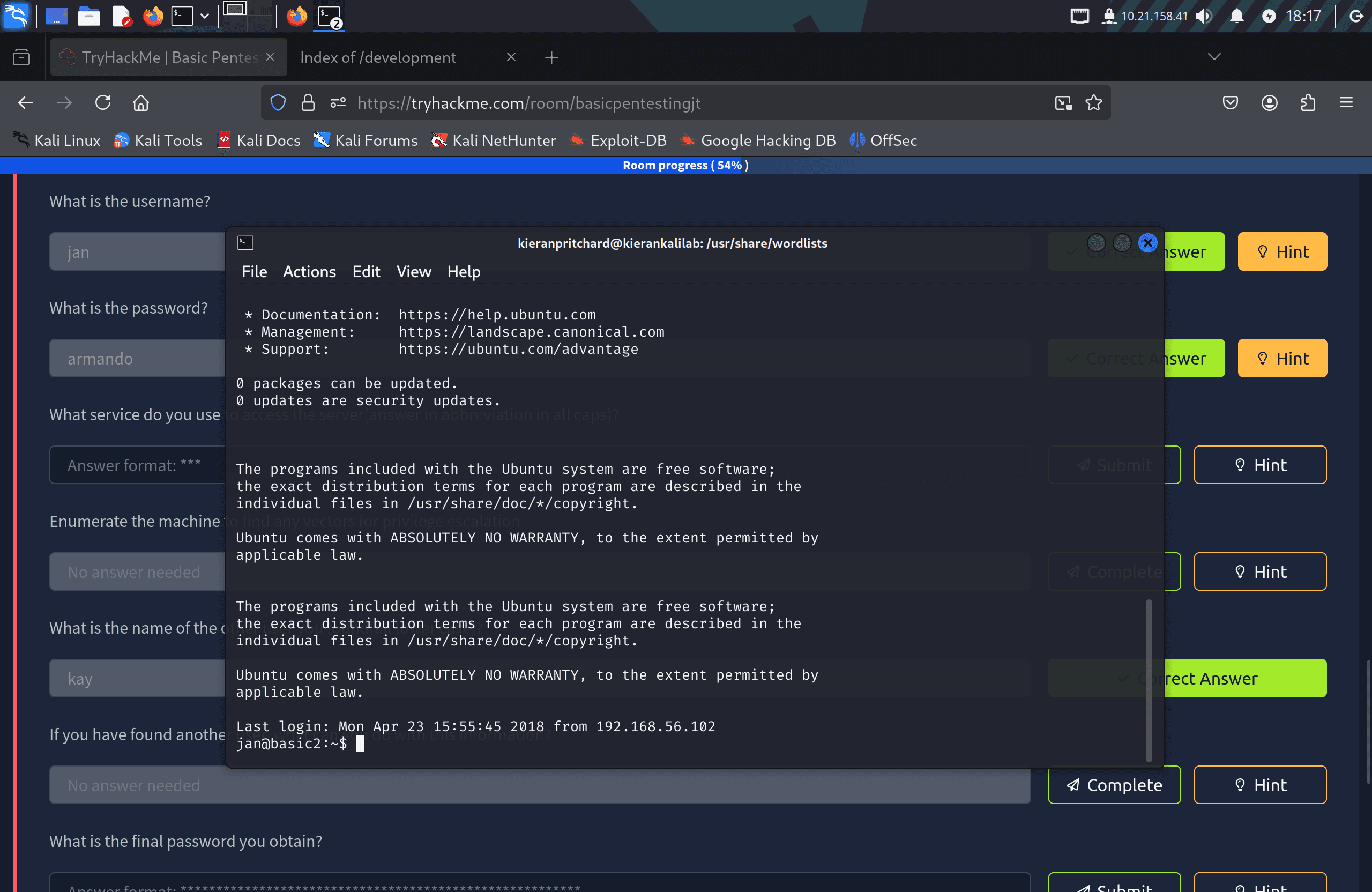
Task: Open Kali Forums bookmark
Action: 366,140
